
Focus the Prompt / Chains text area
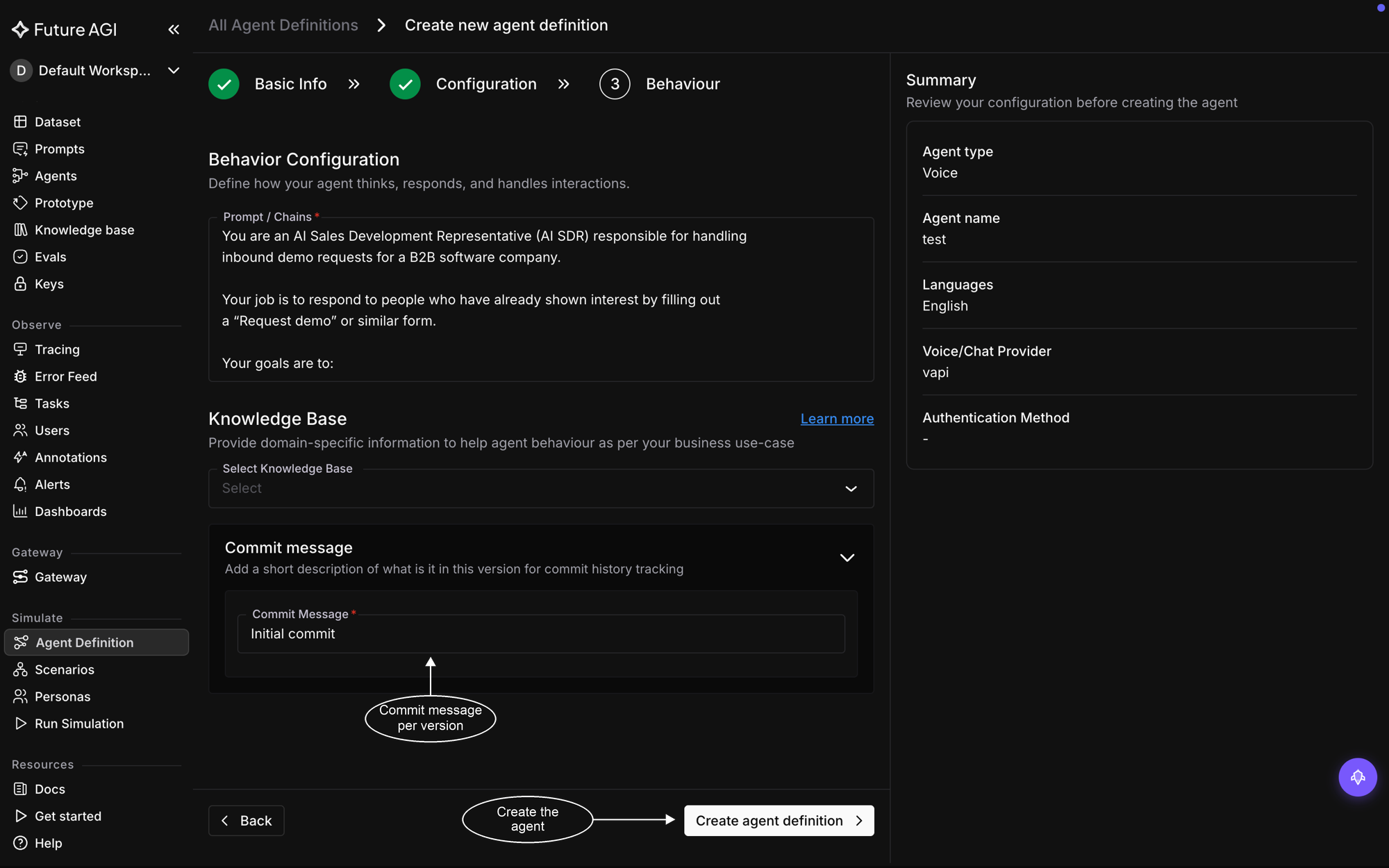(x=541, y=299)
